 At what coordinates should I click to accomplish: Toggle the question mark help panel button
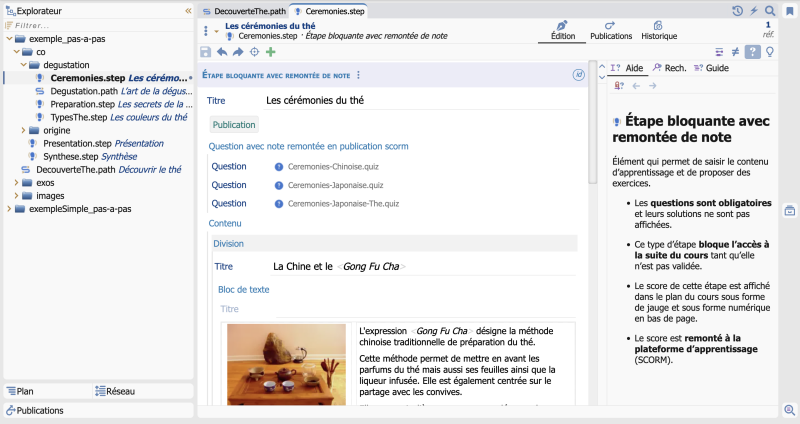click(x=752, y=52)
